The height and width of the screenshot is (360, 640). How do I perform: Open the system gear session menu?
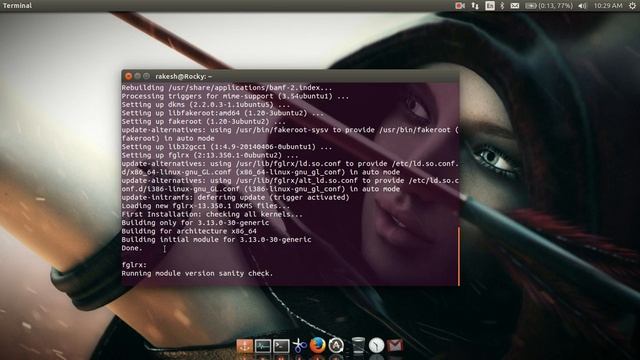[x=632, y=6]
